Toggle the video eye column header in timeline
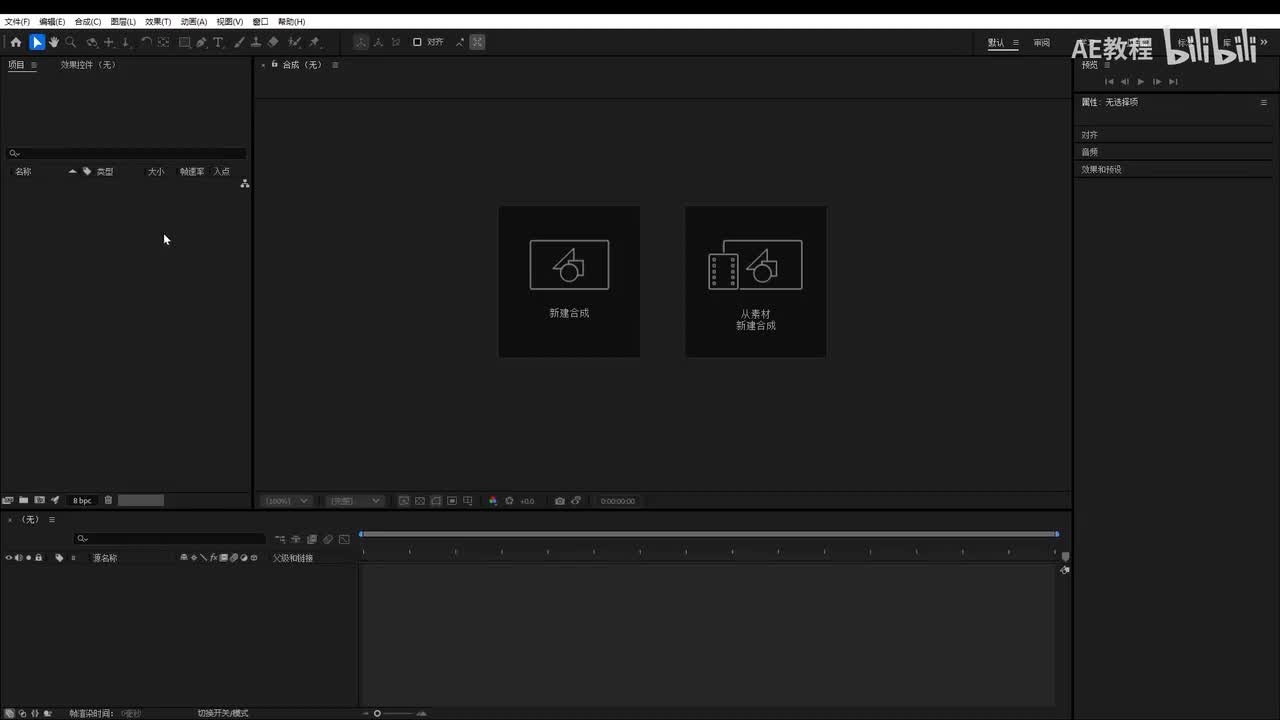 (9, 558)
